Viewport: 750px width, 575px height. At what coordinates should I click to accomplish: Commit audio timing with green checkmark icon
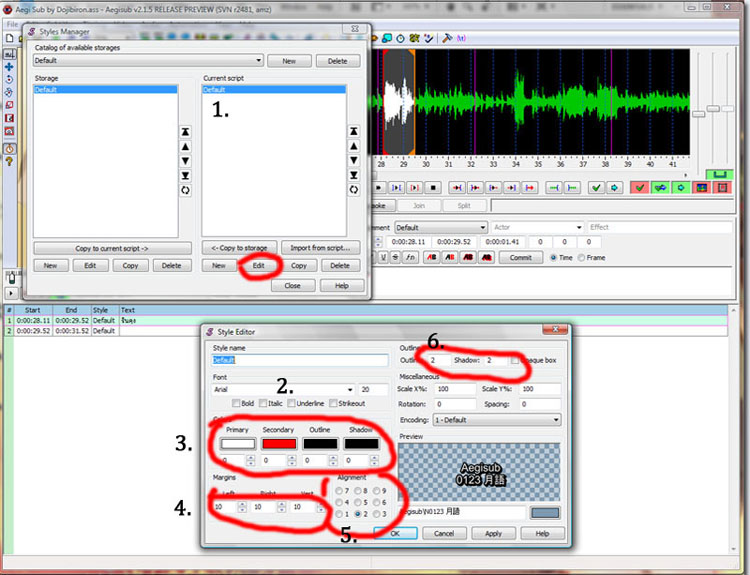[596, 188]
